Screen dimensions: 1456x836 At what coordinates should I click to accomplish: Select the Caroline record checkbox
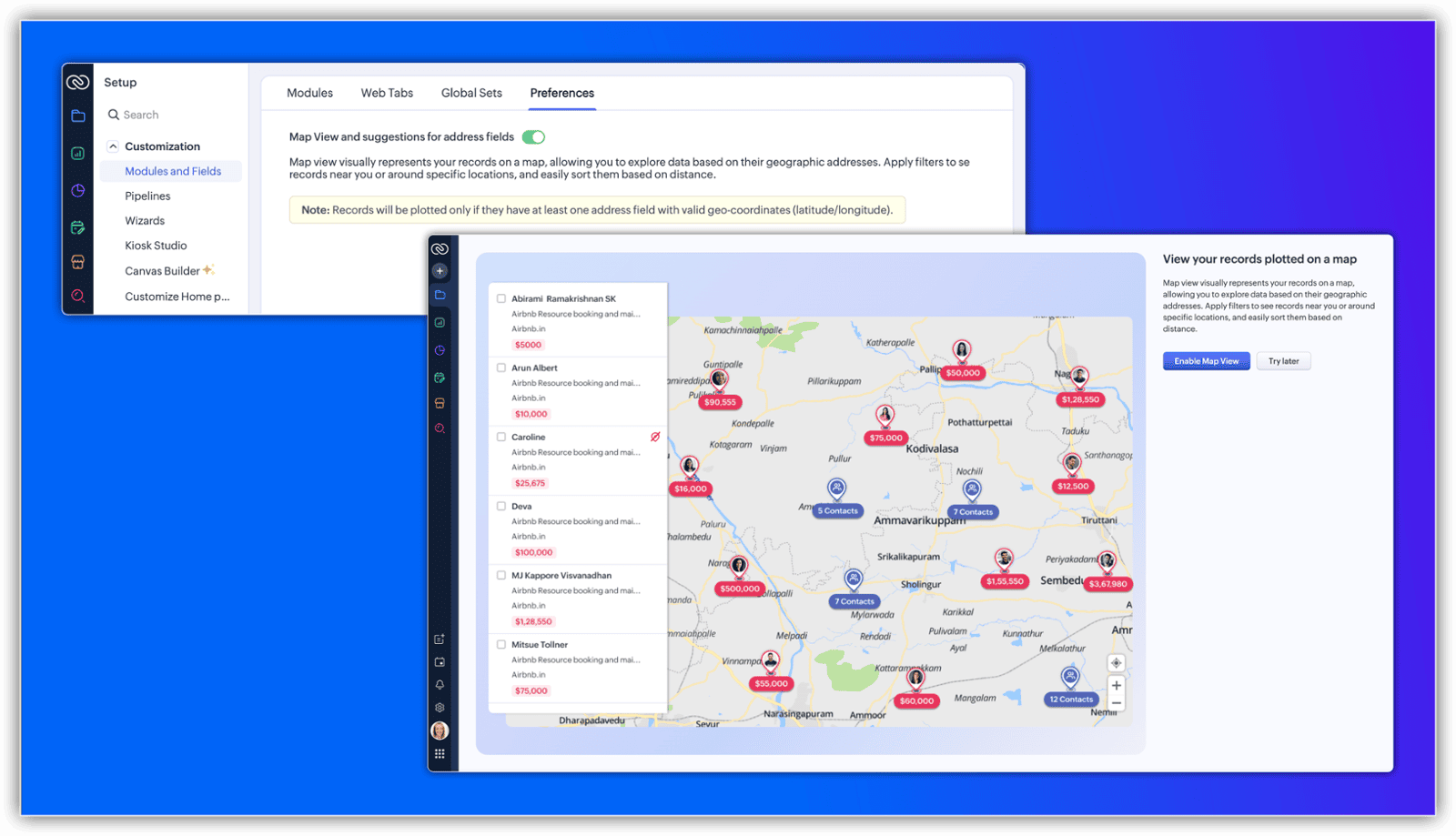coord(501,437)
